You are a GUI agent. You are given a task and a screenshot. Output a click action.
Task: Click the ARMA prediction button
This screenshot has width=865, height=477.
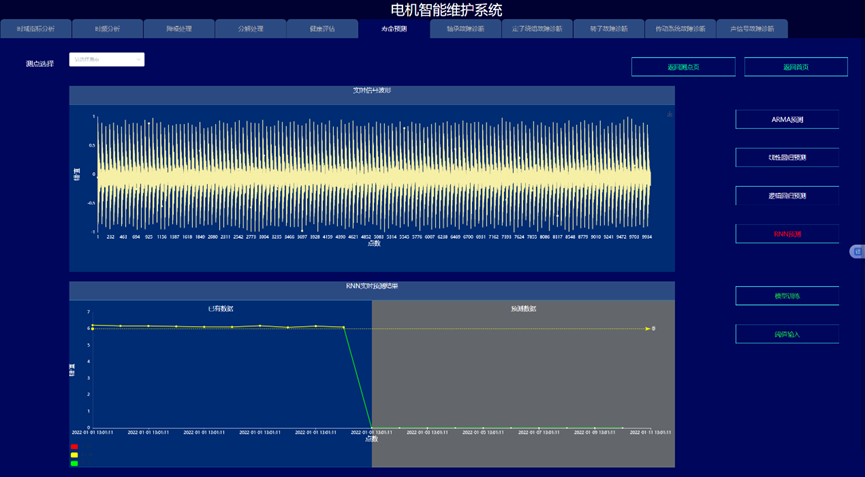[787, 119]
